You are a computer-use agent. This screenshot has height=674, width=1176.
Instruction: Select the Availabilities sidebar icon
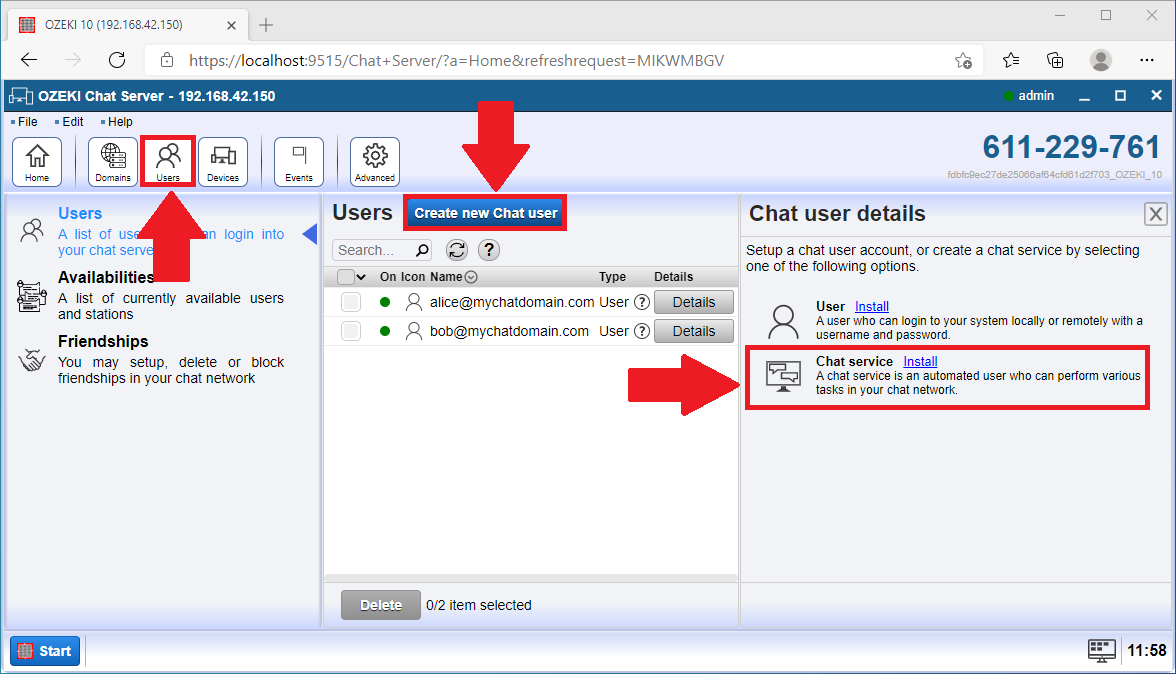coord(32,295)
